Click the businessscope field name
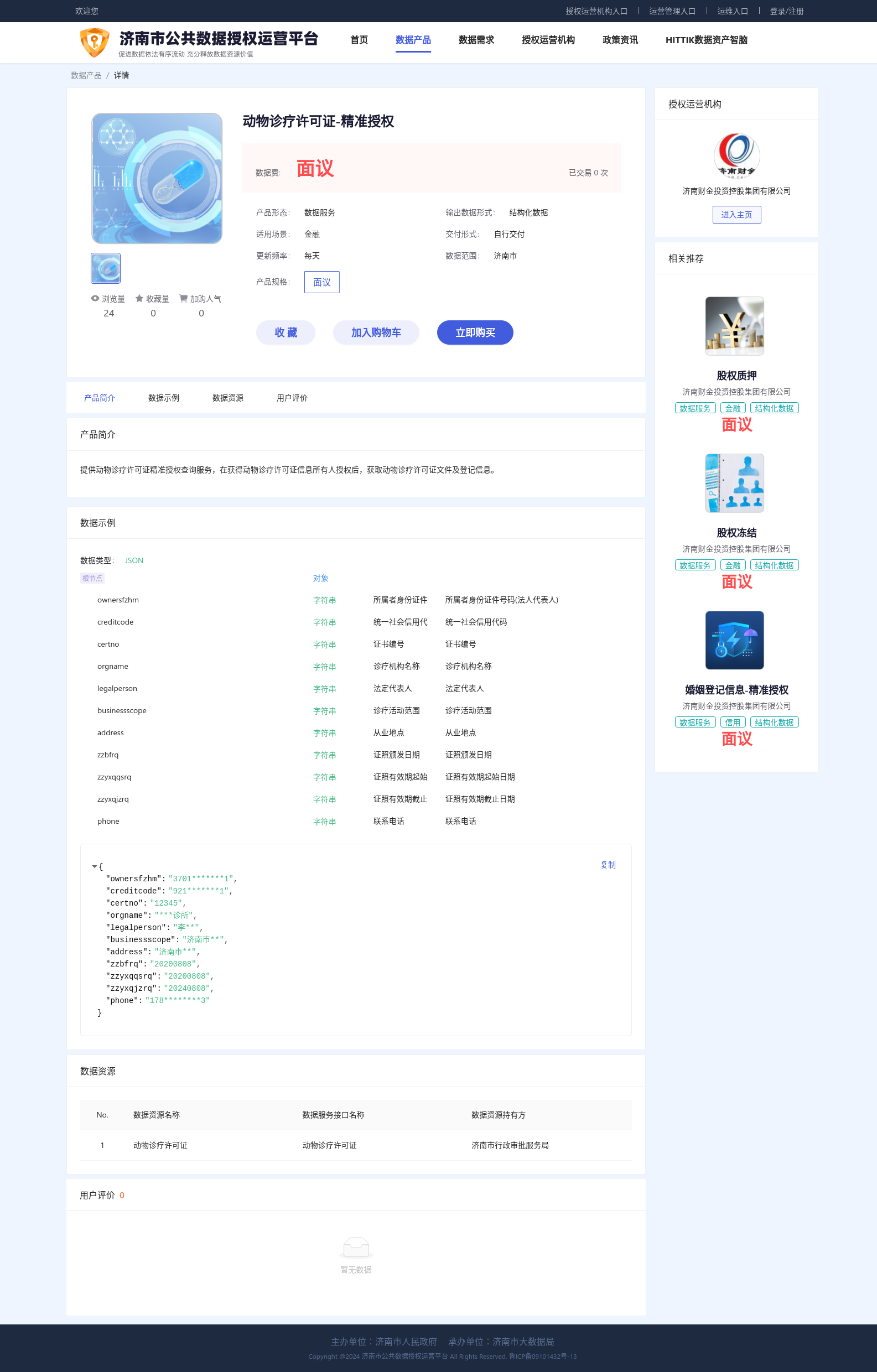Screen dimensions: 877x1372 click(x=122, y=710)
